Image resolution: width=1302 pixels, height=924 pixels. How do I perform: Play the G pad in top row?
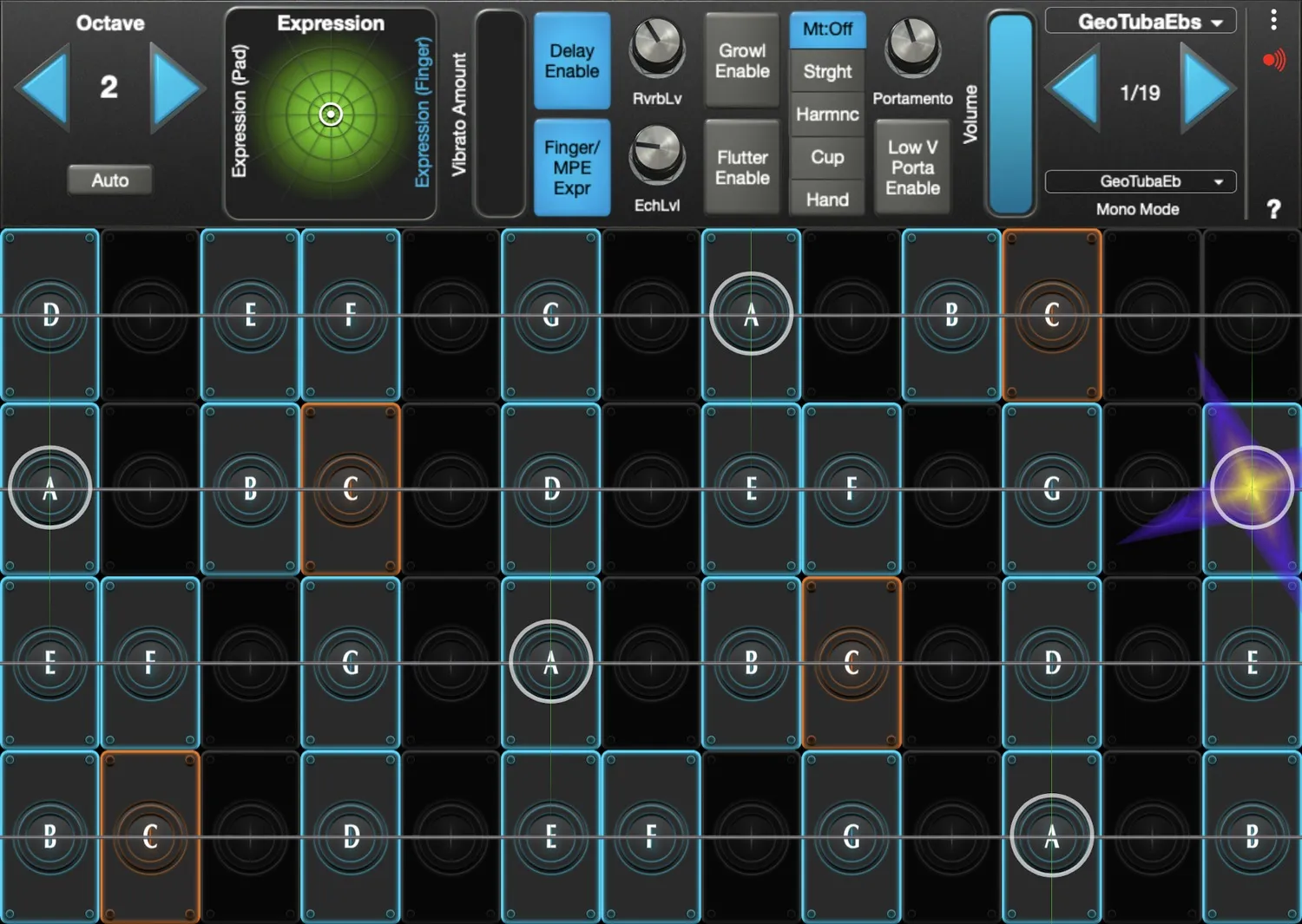[x=550, y=315]
